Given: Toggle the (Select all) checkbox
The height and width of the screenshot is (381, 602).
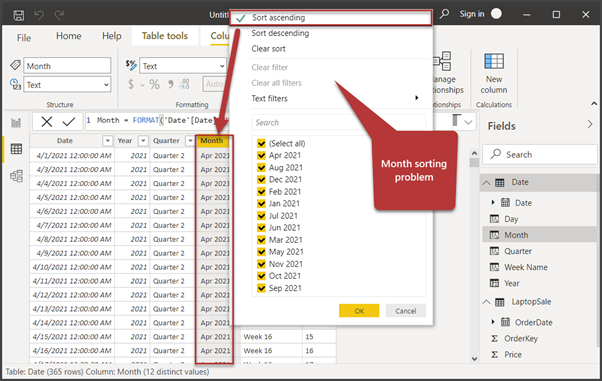Looking at the screenshot, I should click(261, 143).
